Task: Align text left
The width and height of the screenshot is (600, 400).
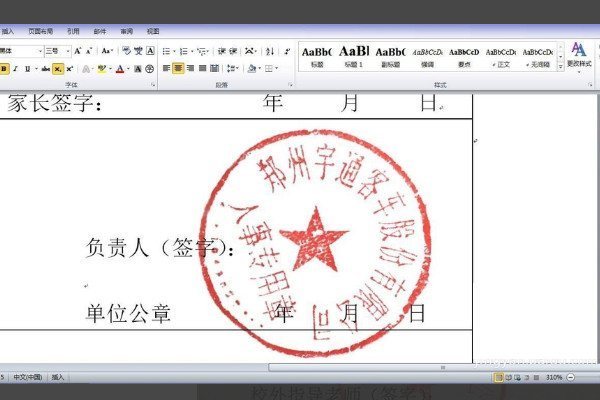Action: pos(166,69)
